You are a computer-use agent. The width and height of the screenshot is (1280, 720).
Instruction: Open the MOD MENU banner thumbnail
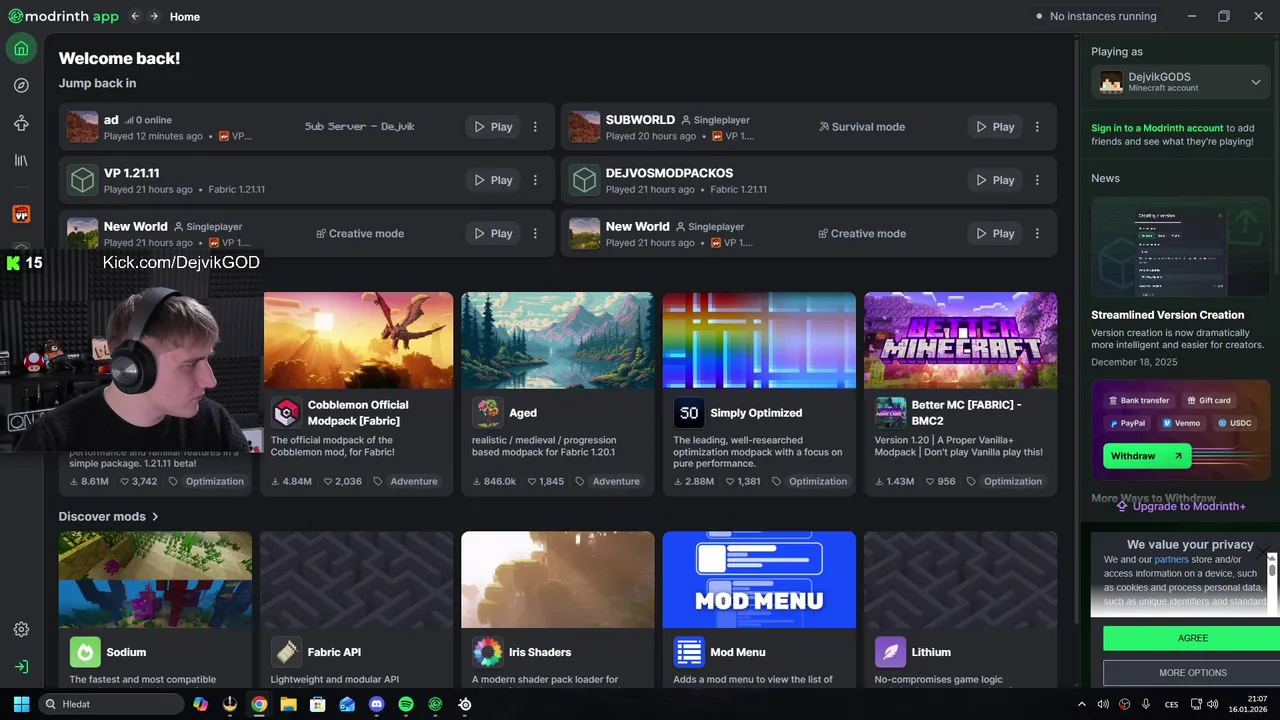[x=759, y=580]
